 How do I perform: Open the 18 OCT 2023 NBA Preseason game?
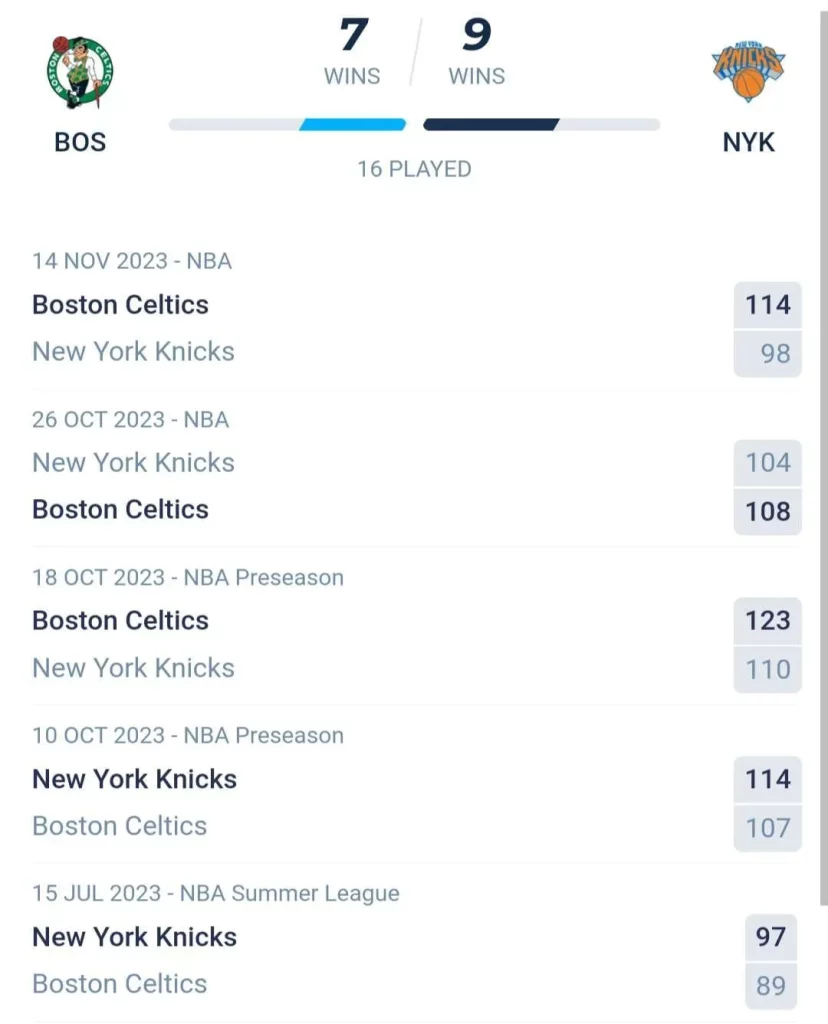click(188, 577)
